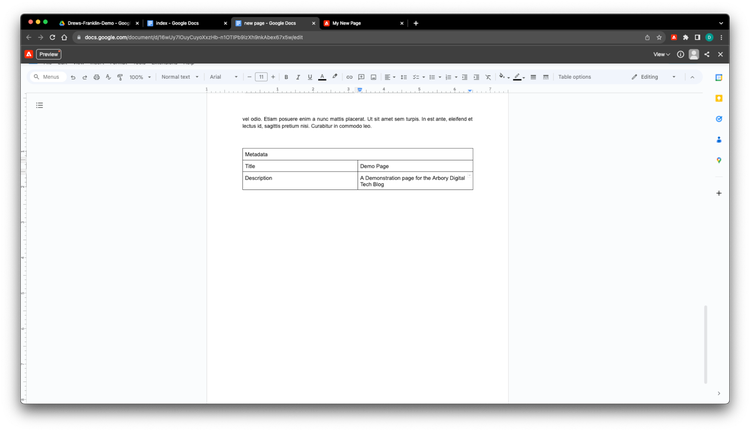750x431 pixels.
Task: Open the border width options
Action: point(533,77)
